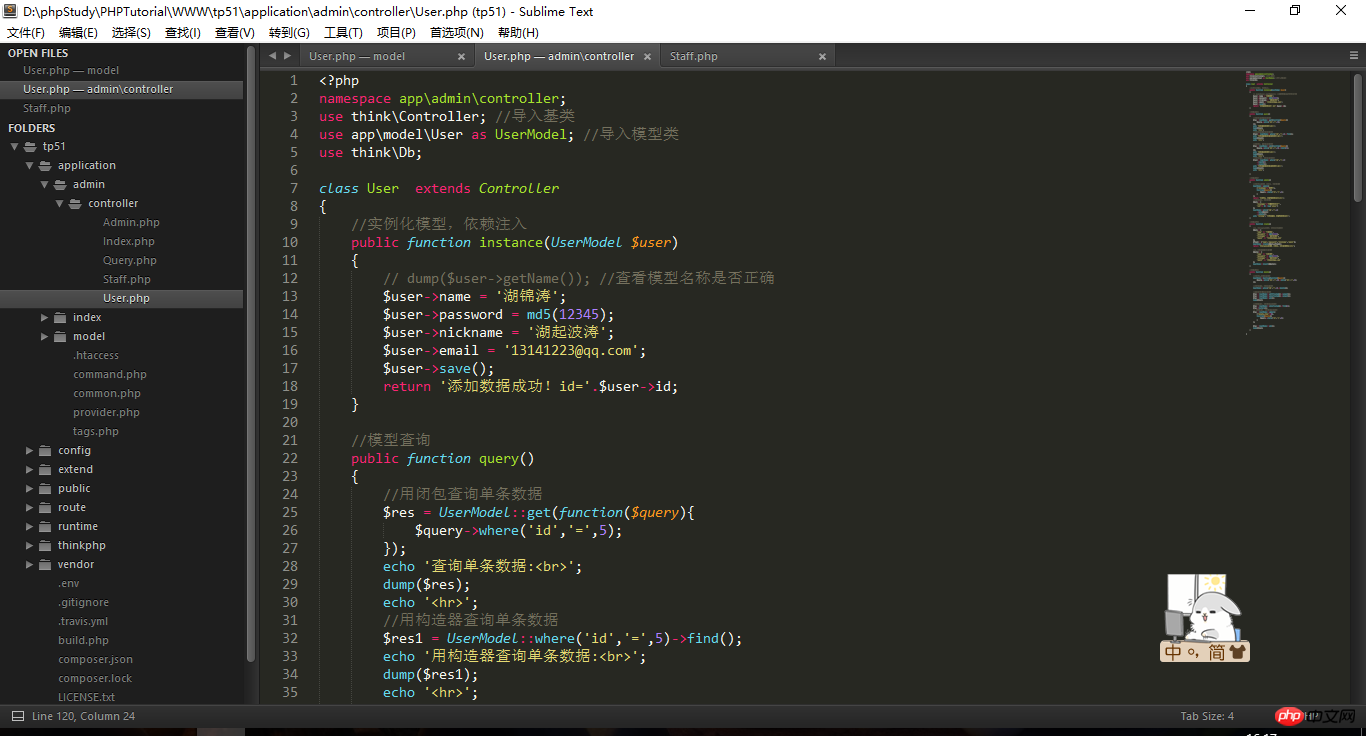The width and height of the screenshot is (1366, 736).
Task: Open tags.php in the sidebar
Action: pyautogui.click(x=96, y=431)
